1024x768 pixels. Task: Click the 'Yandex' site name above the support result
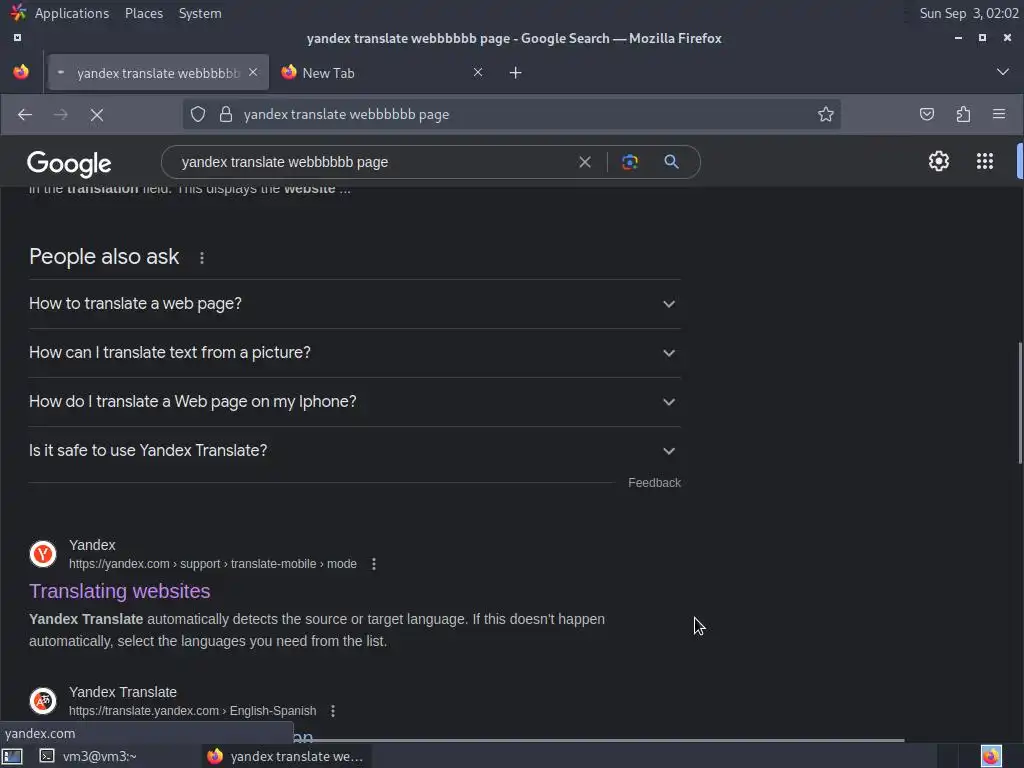(92, 545)
